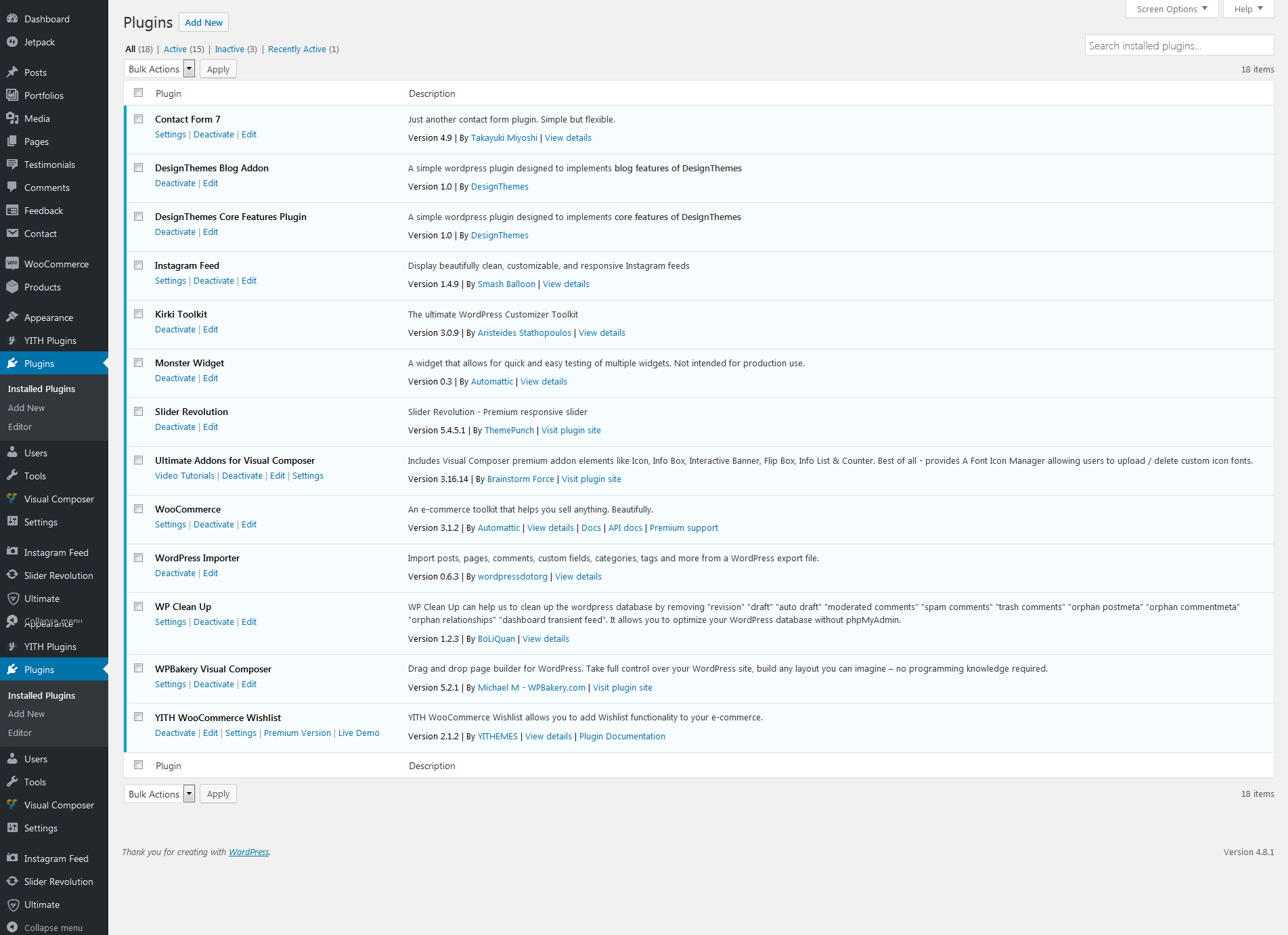Image resolution: width=1288 pixels, height=935 pixels.
Task: Open the Testimonials sidebar icon
Action: tap(12, 165)
